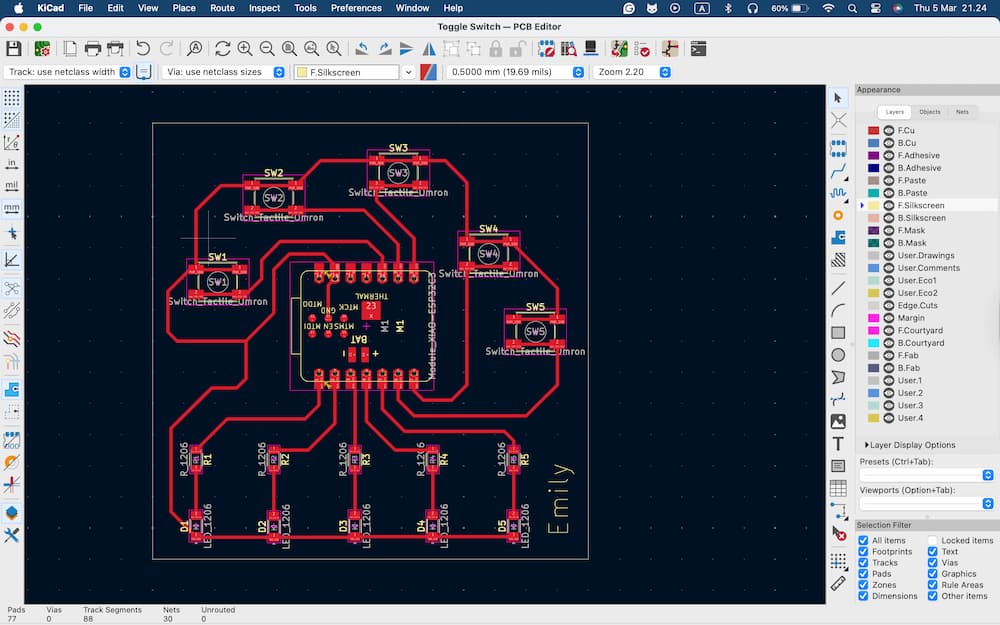Enable the Locked items checkbox
The height and width of the screenshot is (625, 1000).
pyautogui.click(x=933, y=541)
